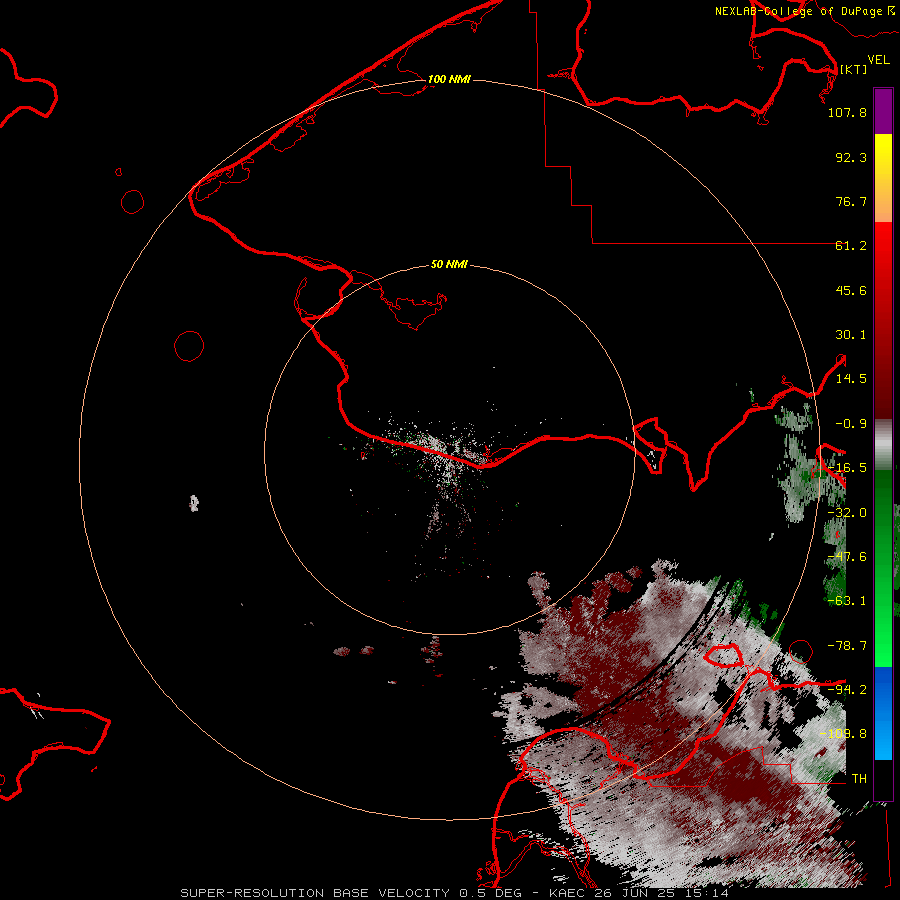Click the -94.2 scale value
This screenshot has height=900, width=900.
point(847,689)
